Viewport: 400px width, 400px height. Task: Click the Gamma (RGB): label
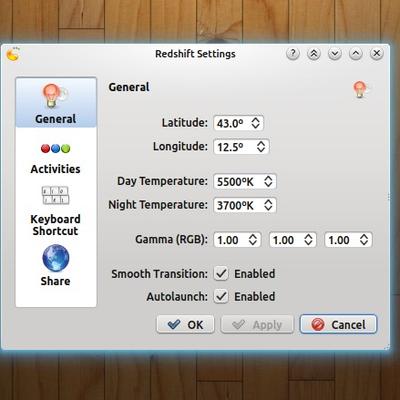(171, 240)
